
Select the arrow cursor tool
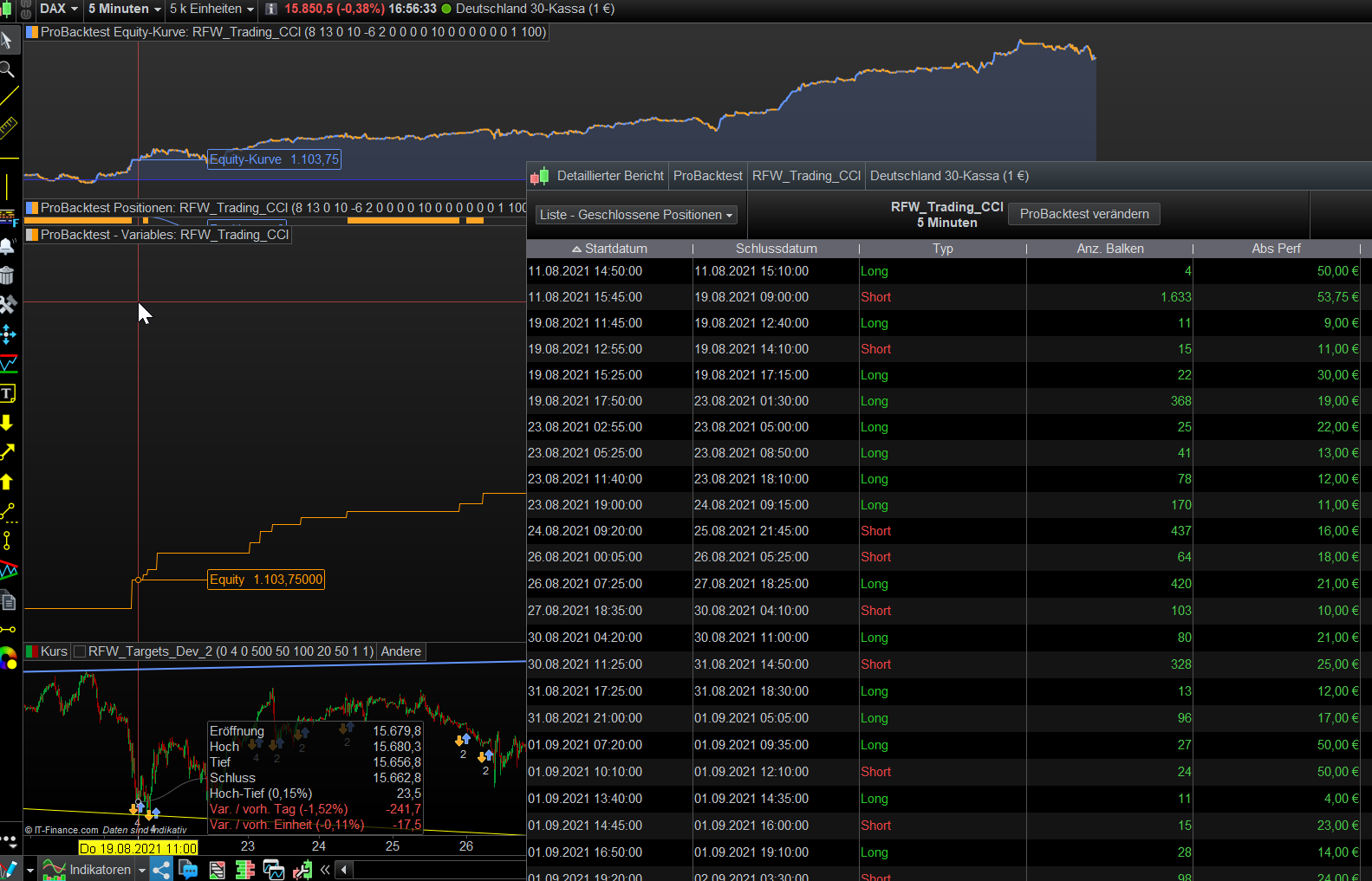click(x=8, y=40)
